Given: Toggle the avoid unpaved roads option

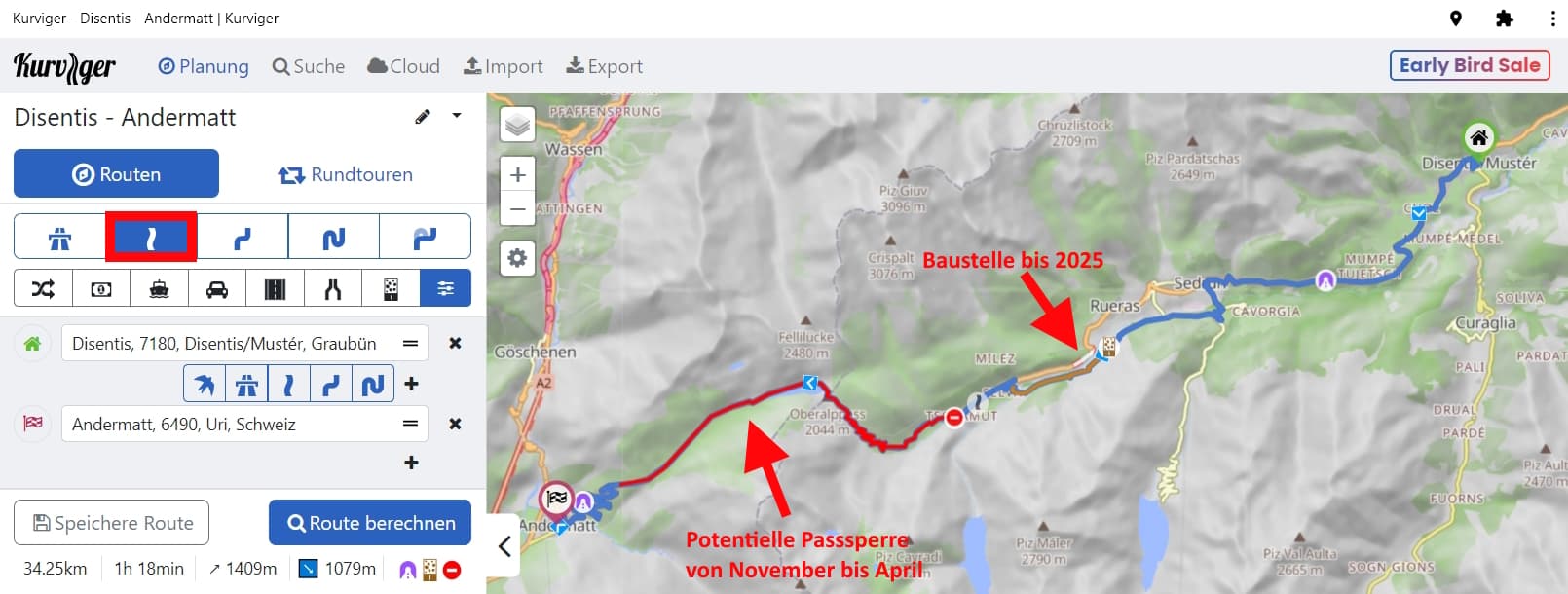Looking at the screenshot, I should [391, 288].
